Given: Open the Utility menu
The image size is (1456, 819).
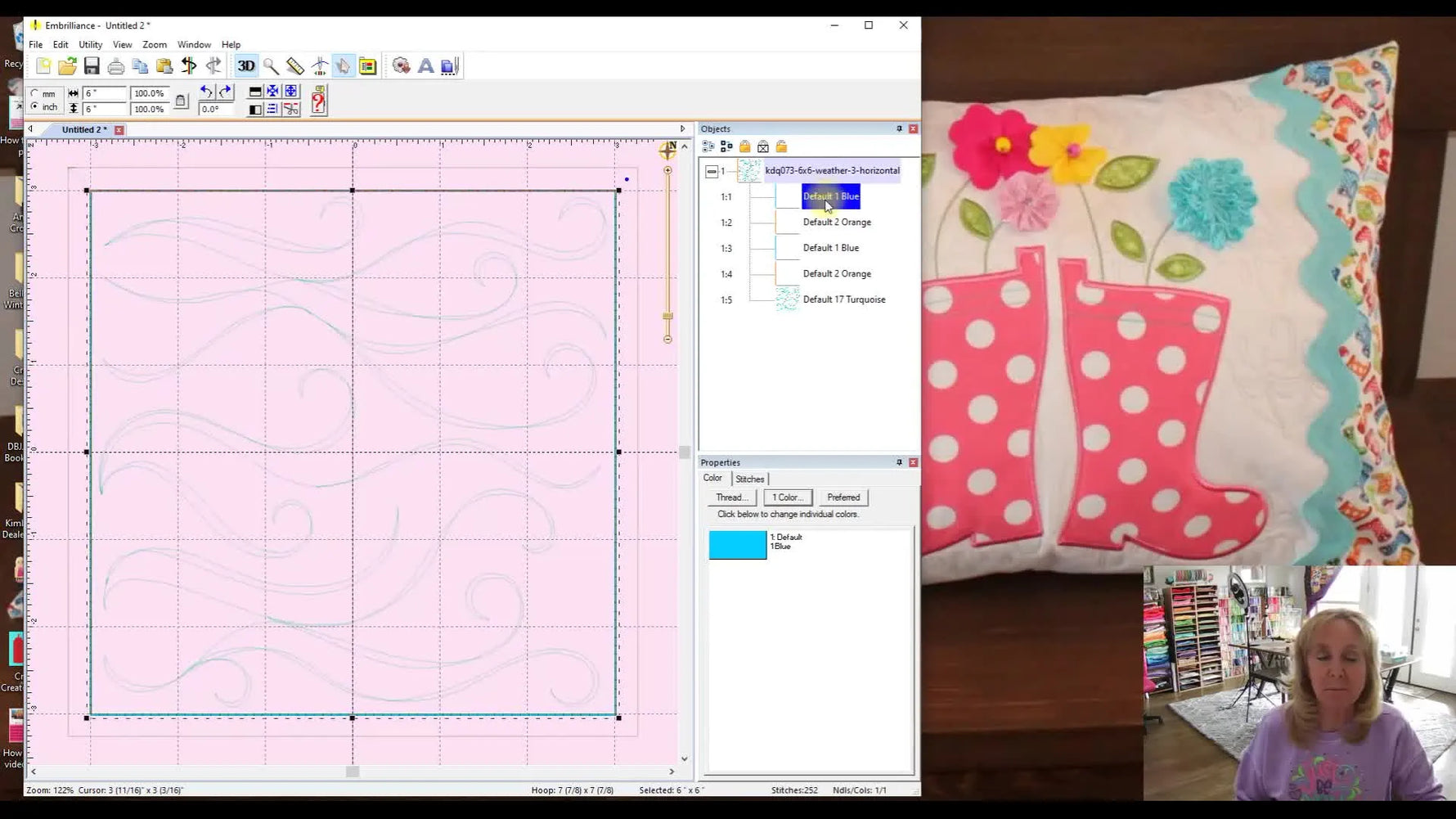Looking at the screenshot, I should pos(90,45).
